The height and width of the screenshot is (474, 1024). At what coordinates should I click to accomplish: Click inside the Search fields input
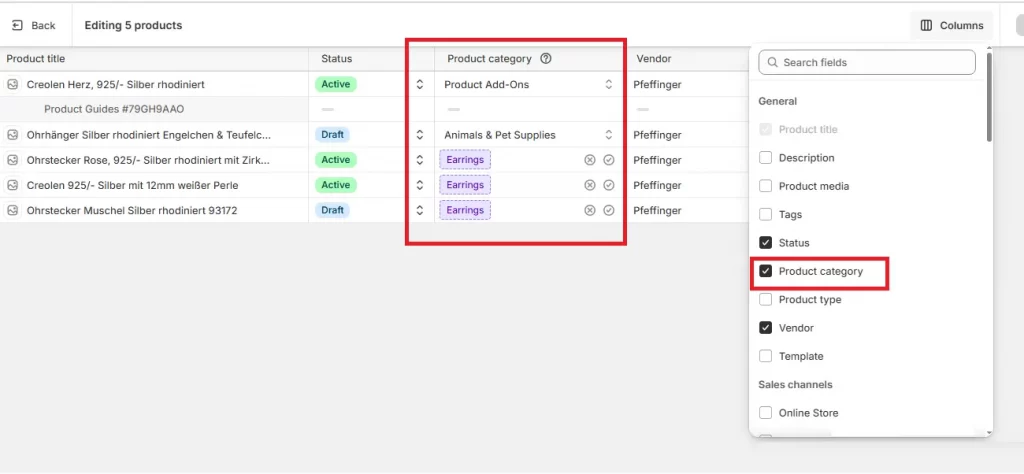coord(867,63)
